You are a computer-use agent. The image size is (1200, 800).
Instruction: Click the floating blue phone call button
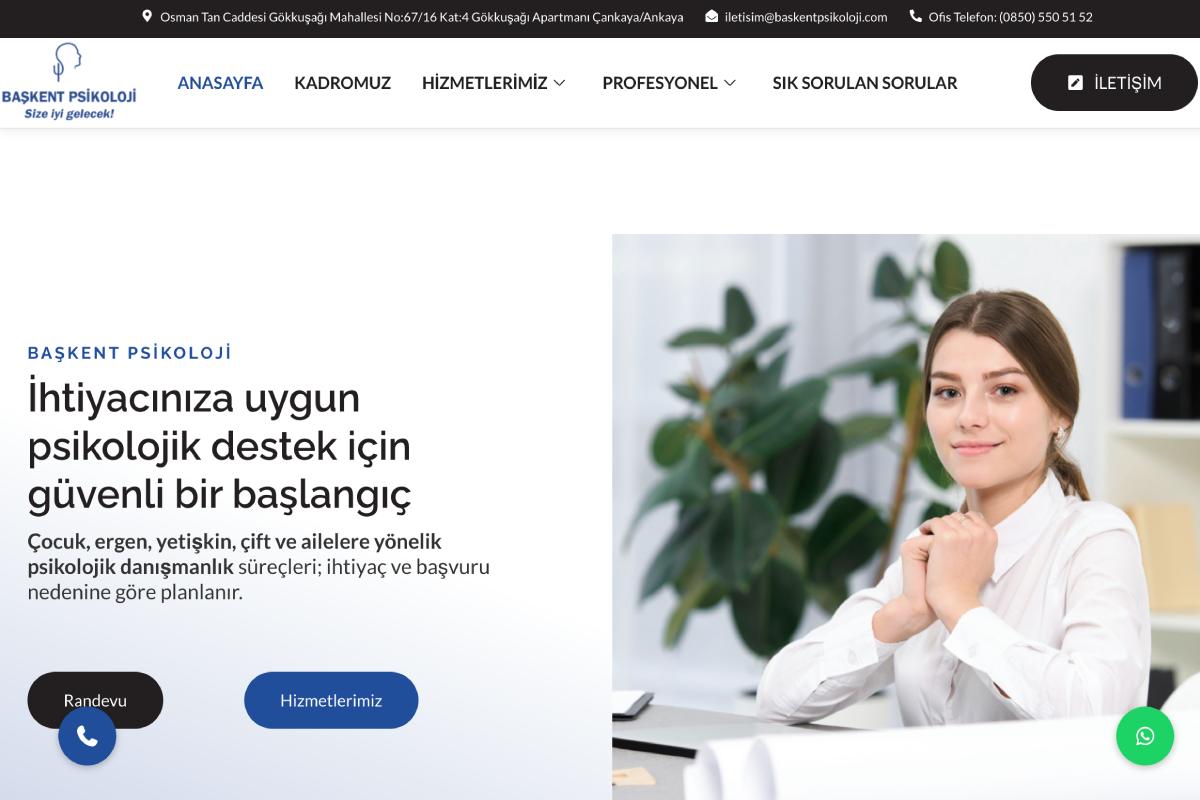click(87, 737)
